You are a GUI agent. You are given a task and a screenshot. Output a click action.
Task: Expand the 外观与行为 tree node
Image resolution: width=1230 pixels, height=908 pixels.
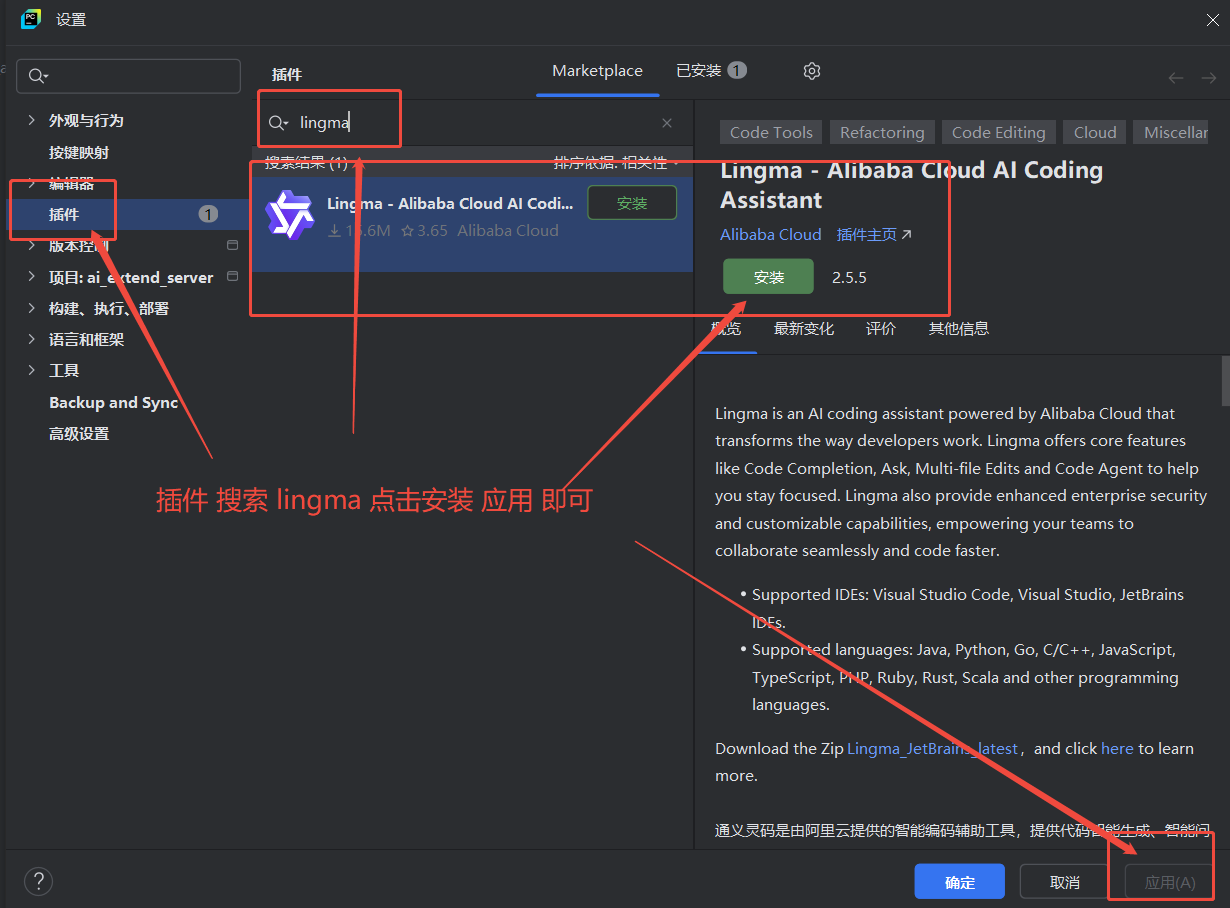31,120
